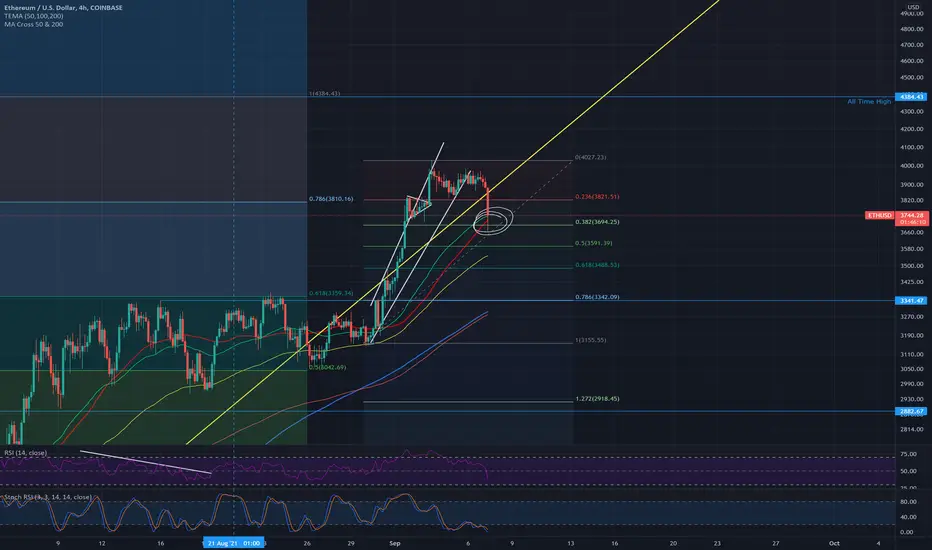Viewport: 932px width, 550px height.
Task: Click the Oct label on time axis
Action: coord(834,543)
